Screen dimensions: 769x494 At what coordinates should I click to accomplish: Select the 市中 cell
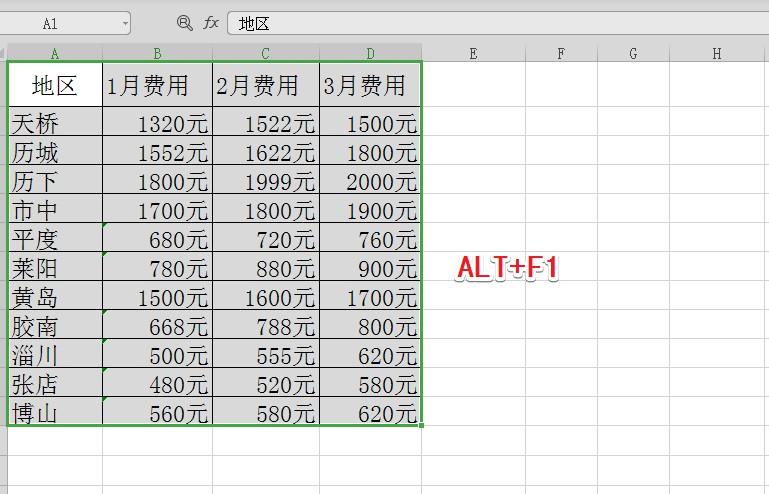point(55,208)
